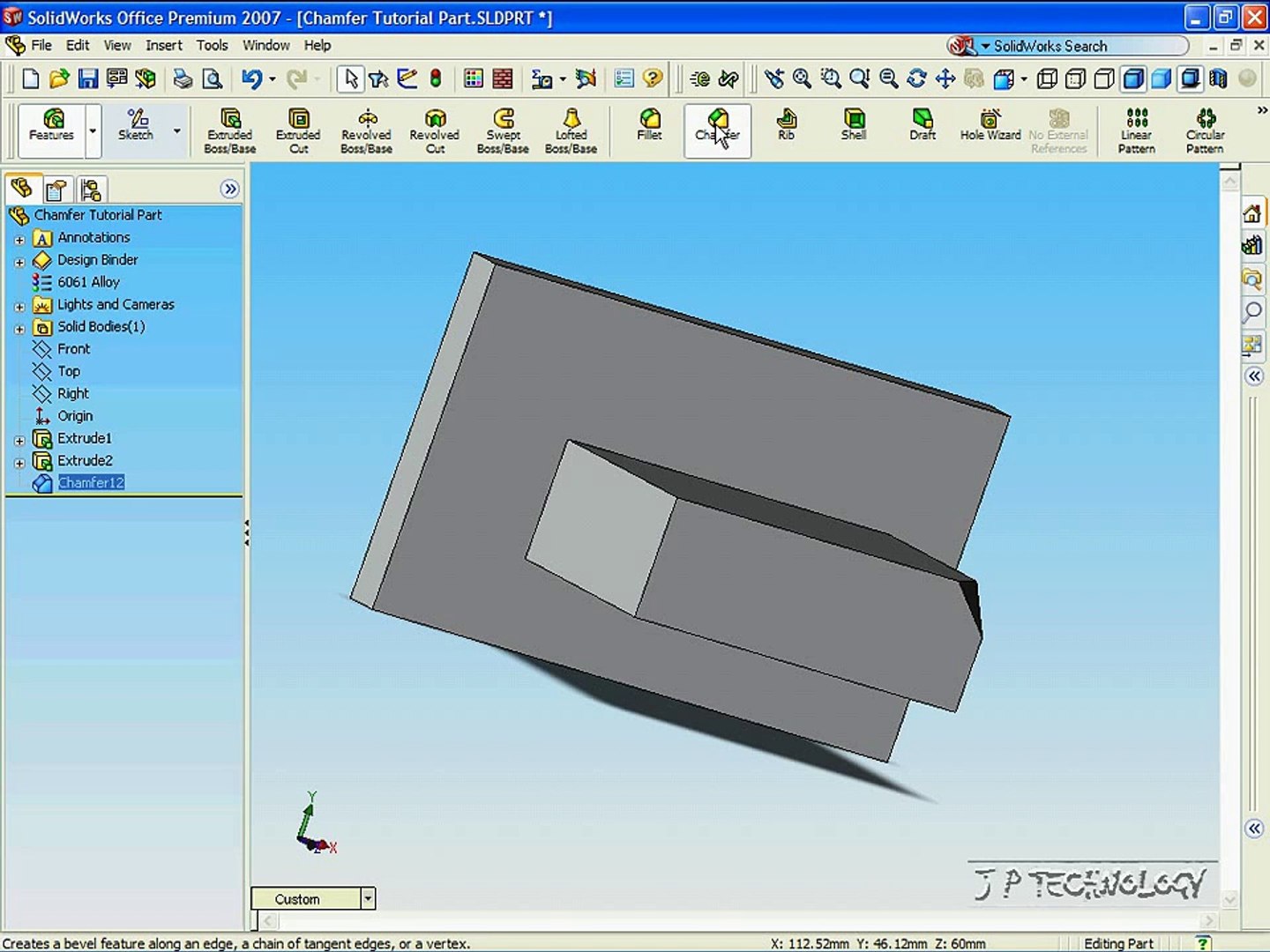This screenshot has width=1270, height=952.
Task: Expand the Solid Bodies(1) node
Action: (x=19, y=329)
